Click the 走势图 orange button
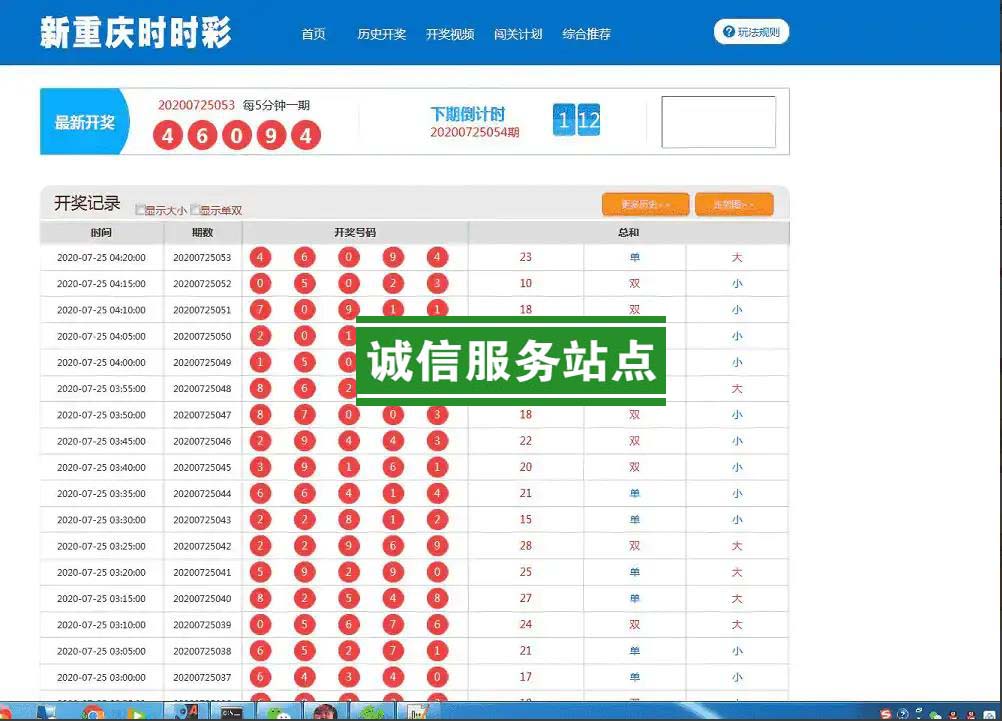The height and width of the screenshot is (721, 1002). (x=734, y=204)
